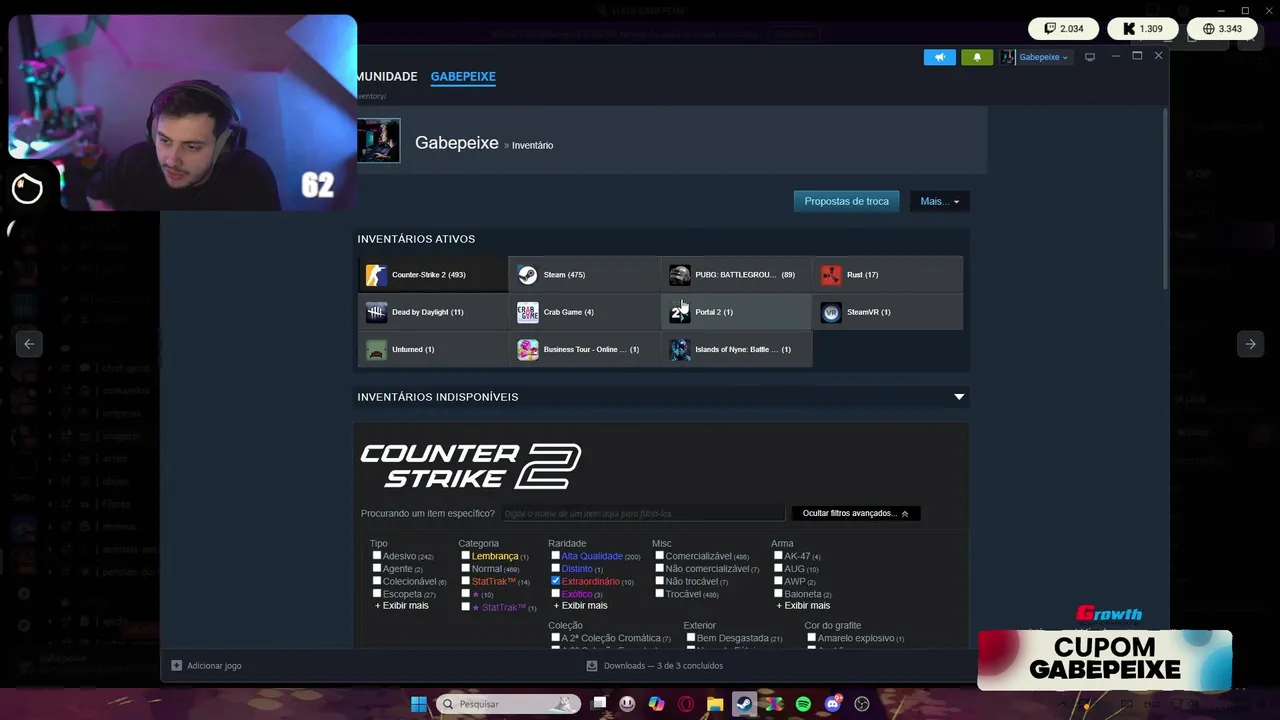Screen dimensions: 1280x720
Task: Open the Unturned inventory icon
Action: [x=376, y=350]
